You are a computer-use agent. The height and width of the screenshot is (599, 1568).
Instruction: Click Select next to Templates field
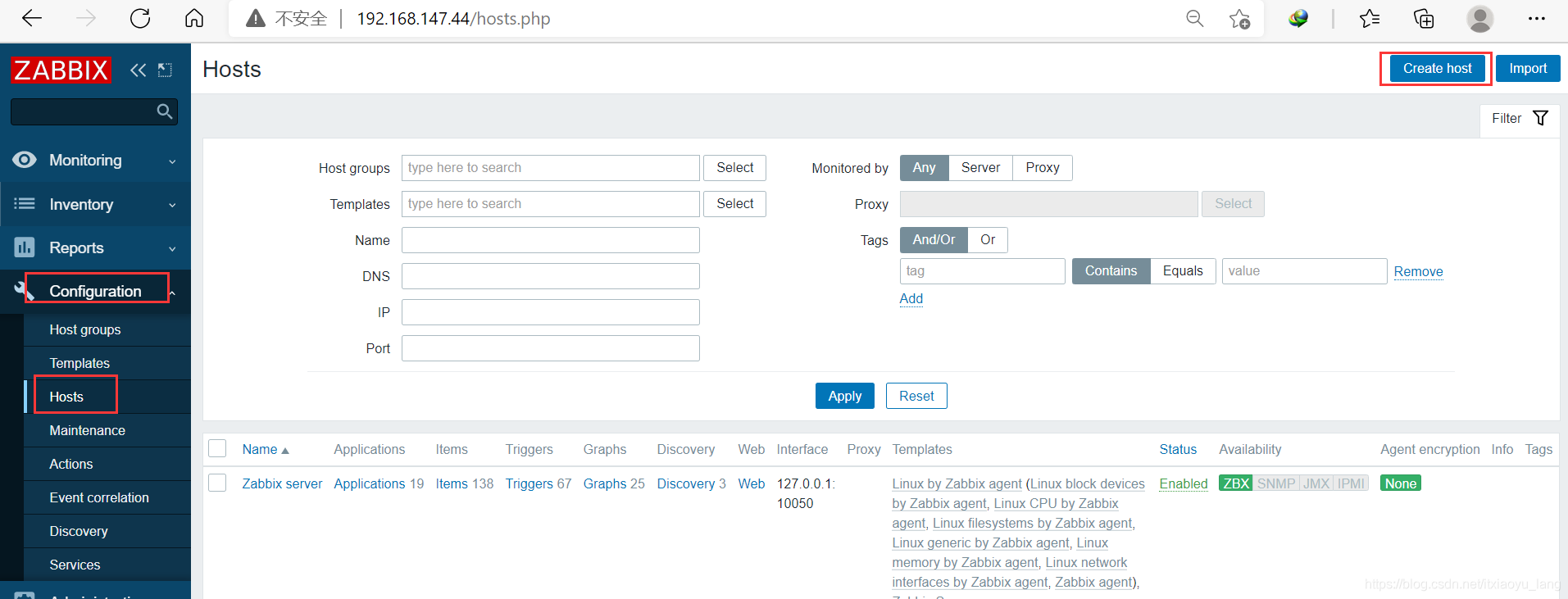[734, 203]
